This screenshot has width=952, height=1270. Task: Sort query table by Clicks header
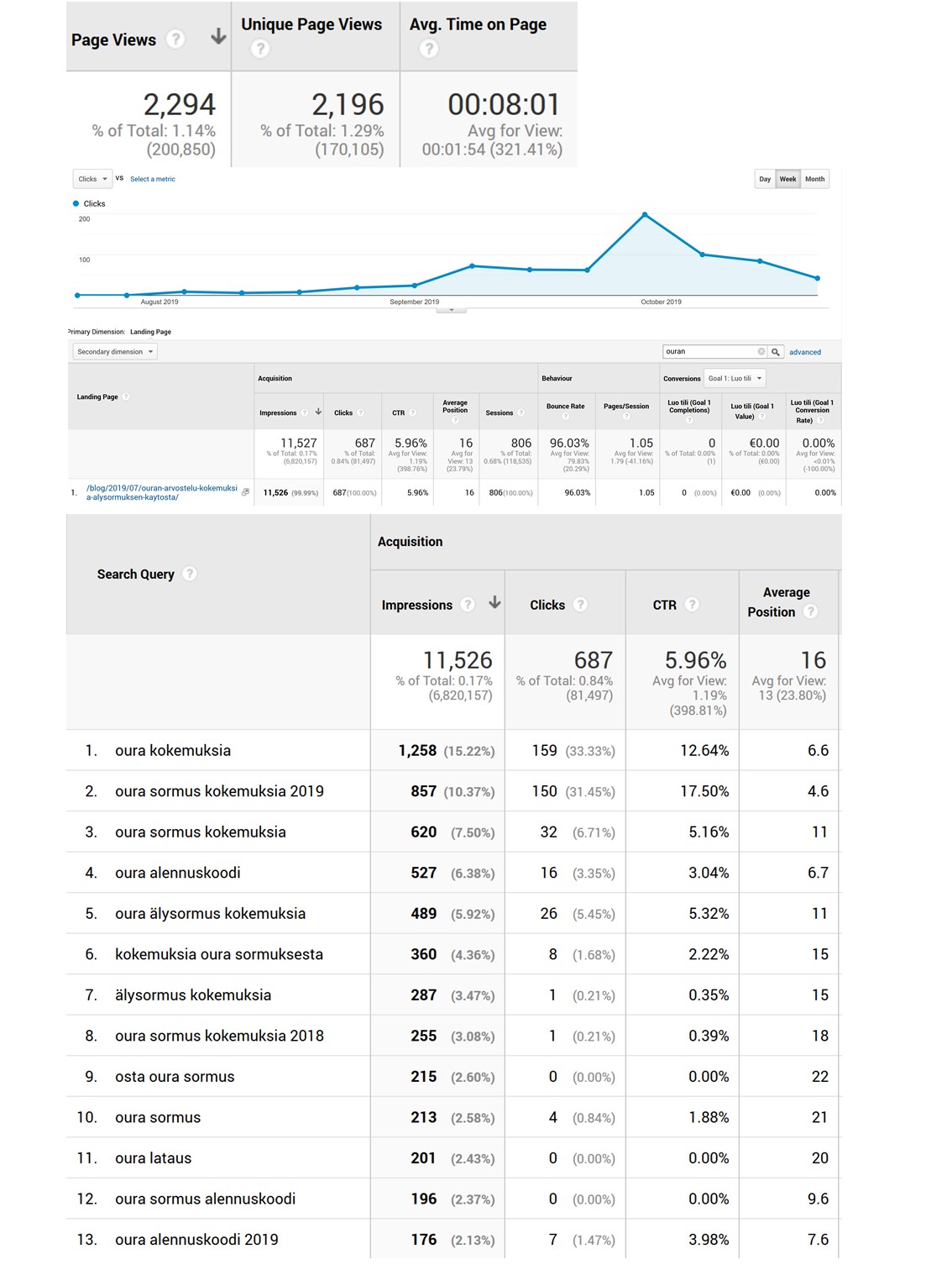click(x=547, y=605)
